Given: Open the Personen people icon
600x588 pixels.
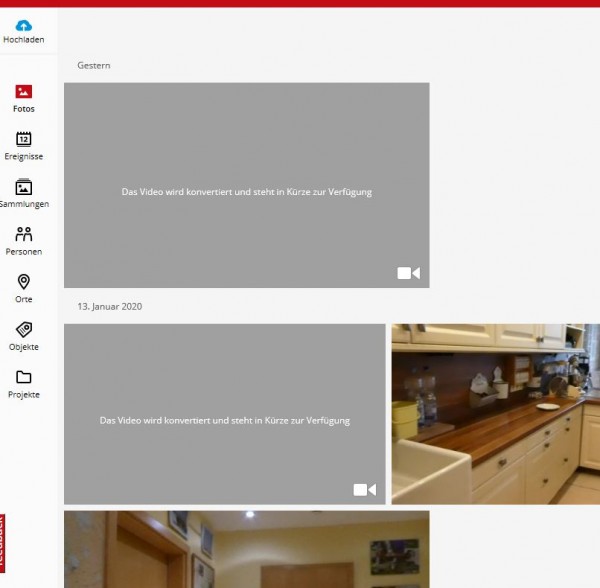Looking at the screenshot, I should 24,234.
